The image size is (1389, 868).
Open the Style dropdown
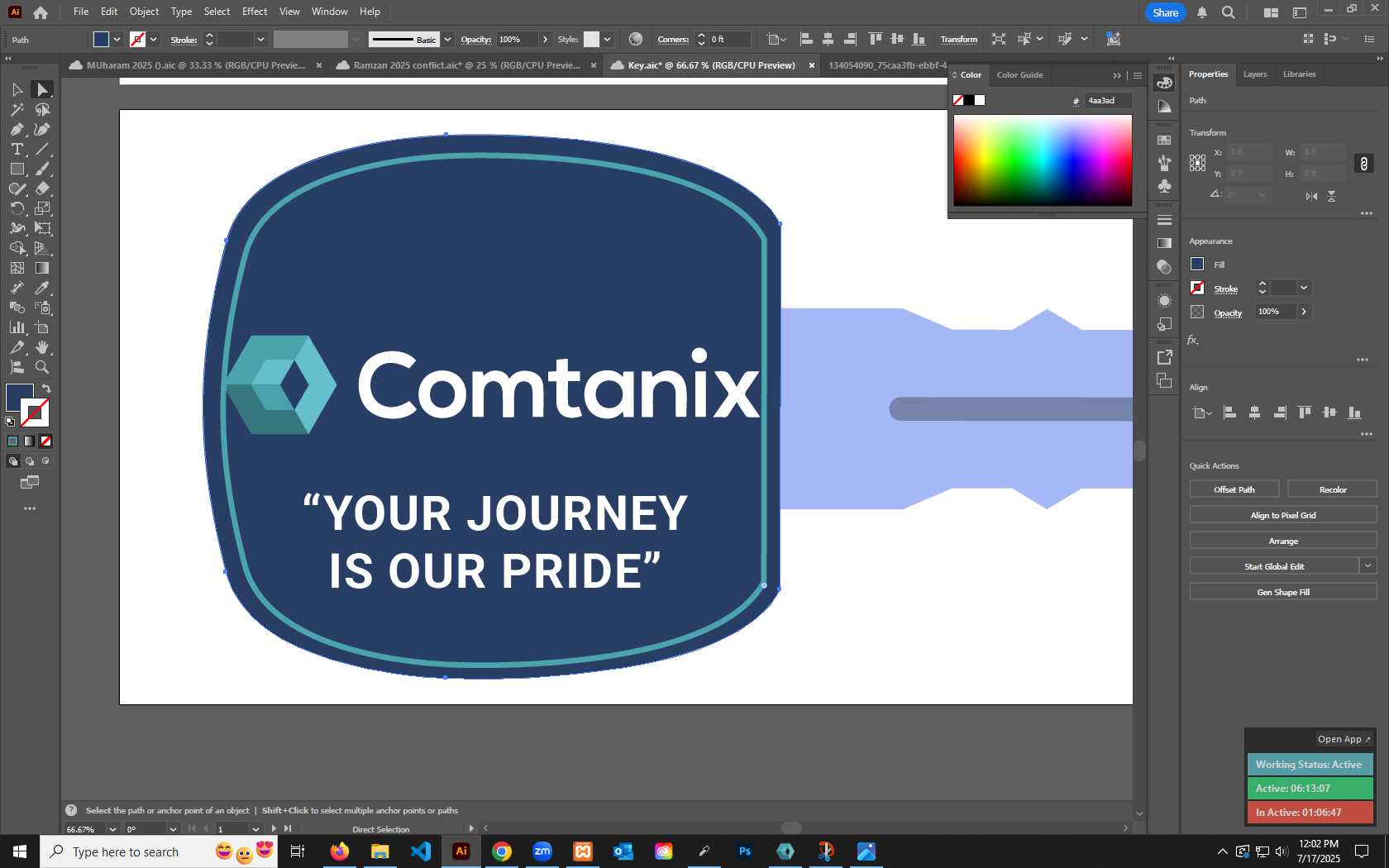pos(607,39)
